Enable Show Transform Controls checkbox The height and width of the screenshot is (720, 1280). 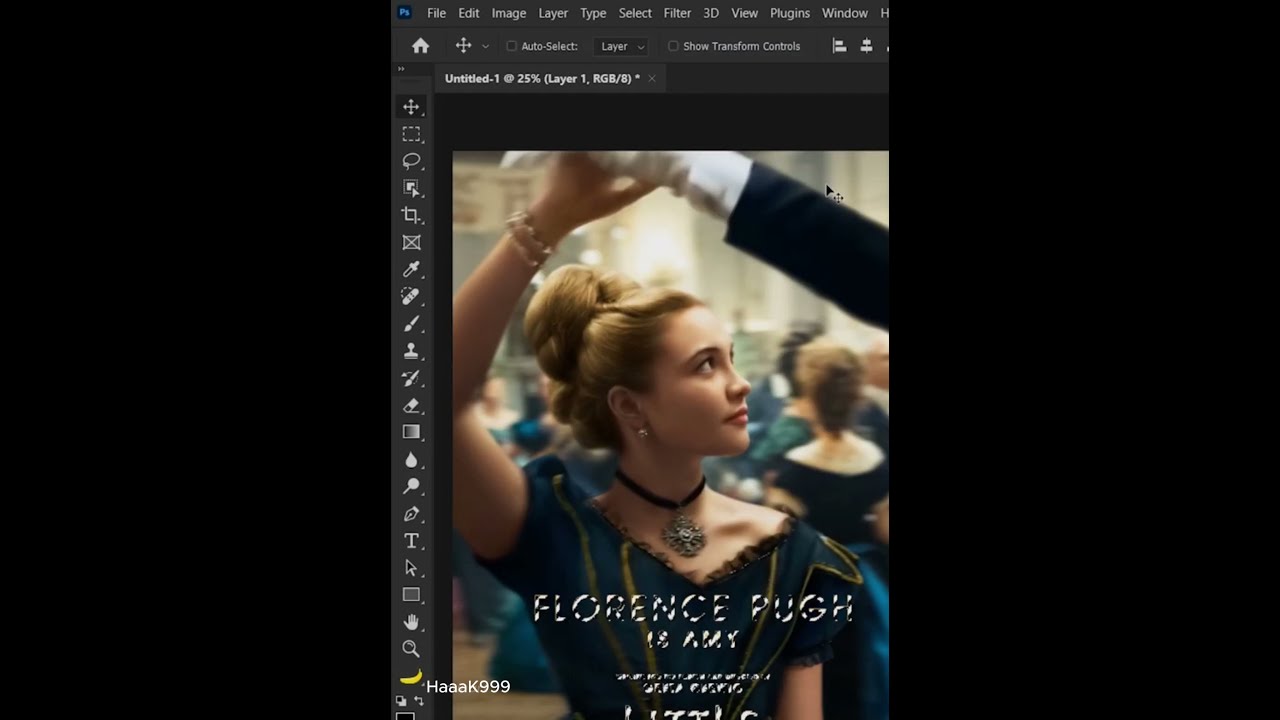[x=673, y=46]
